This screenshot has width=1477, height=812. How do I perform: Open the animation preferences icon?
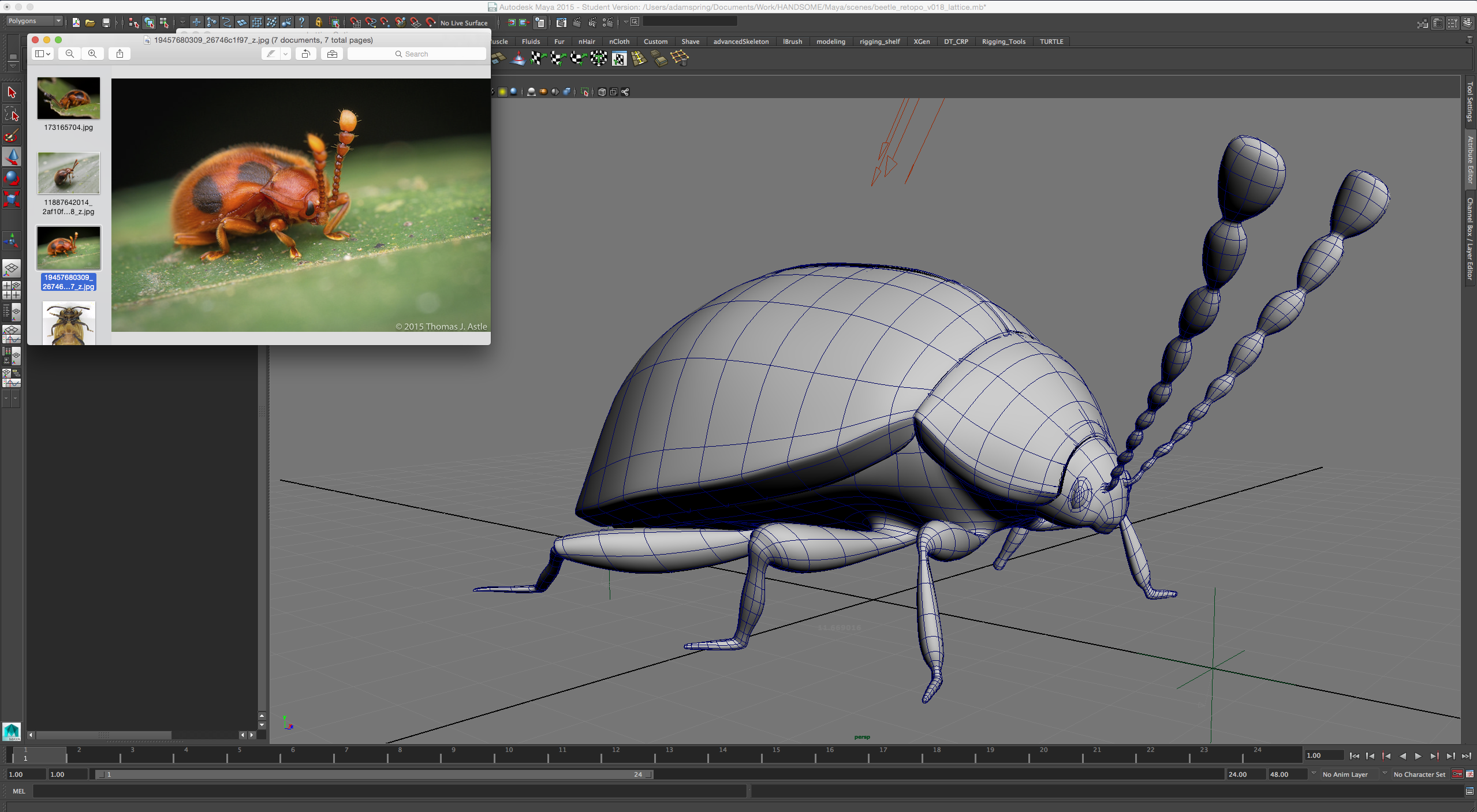click(x=1469, y=774)
